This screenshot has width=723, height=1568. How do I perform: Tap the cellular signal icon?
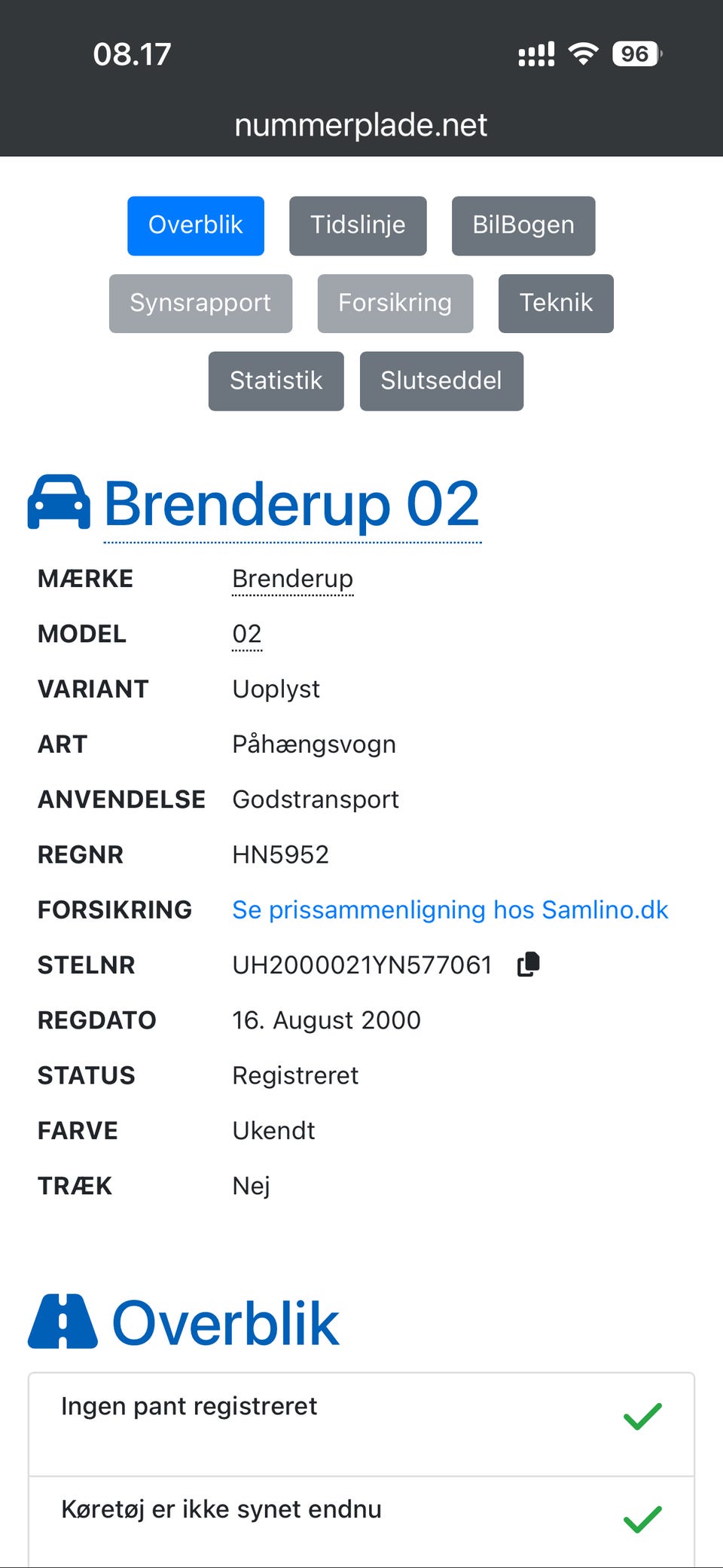coord(536,54)
